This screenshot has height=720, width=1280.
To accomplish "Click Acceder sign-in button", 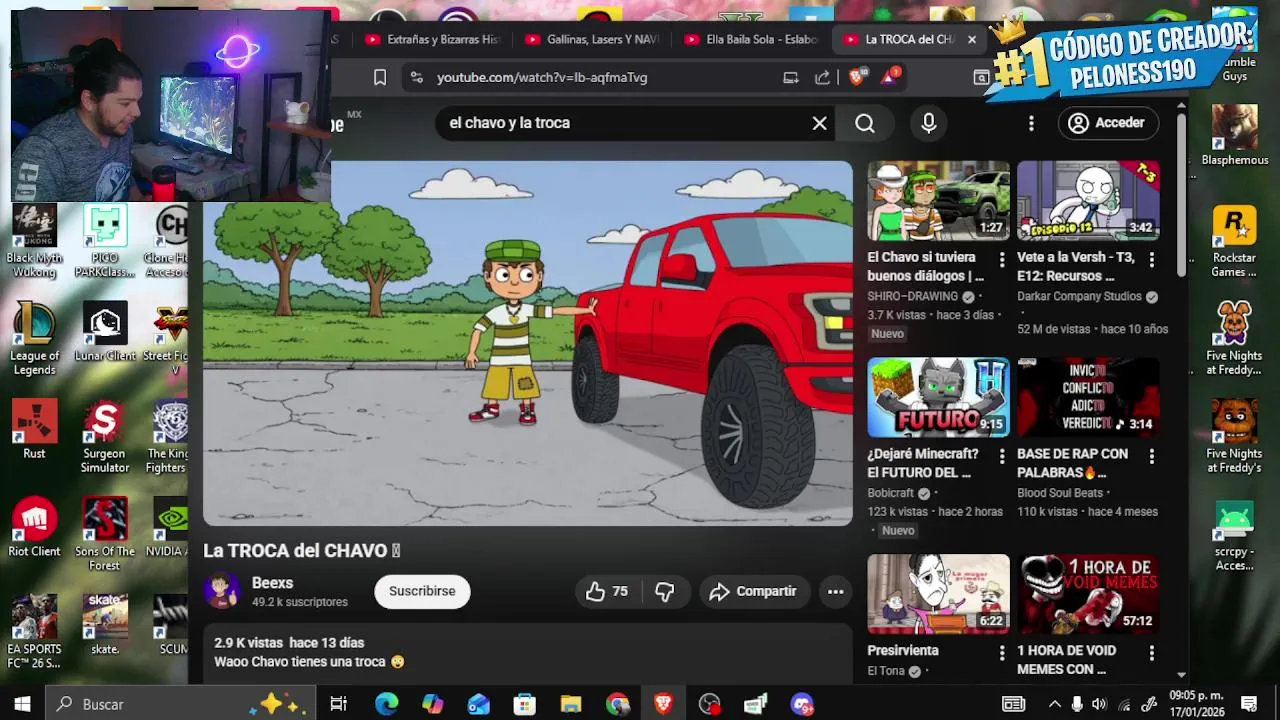I will coord(1107,123).
